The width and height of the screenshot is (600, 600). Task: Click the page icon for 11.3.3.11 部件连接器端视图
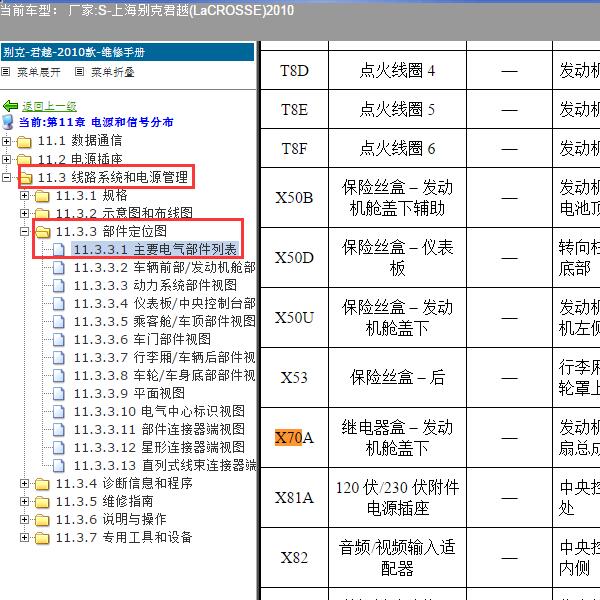pyautogui.click(x=59, y=429)
